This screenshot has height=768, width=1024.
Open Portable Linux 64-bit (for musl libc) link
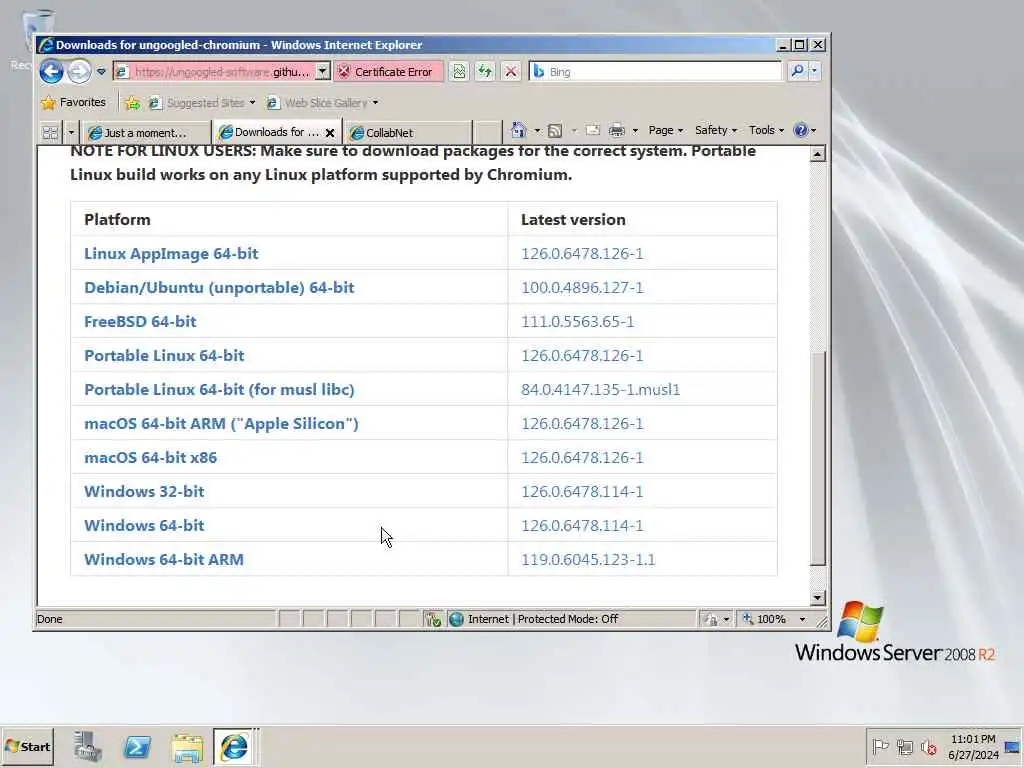click(x=219, y=389)
